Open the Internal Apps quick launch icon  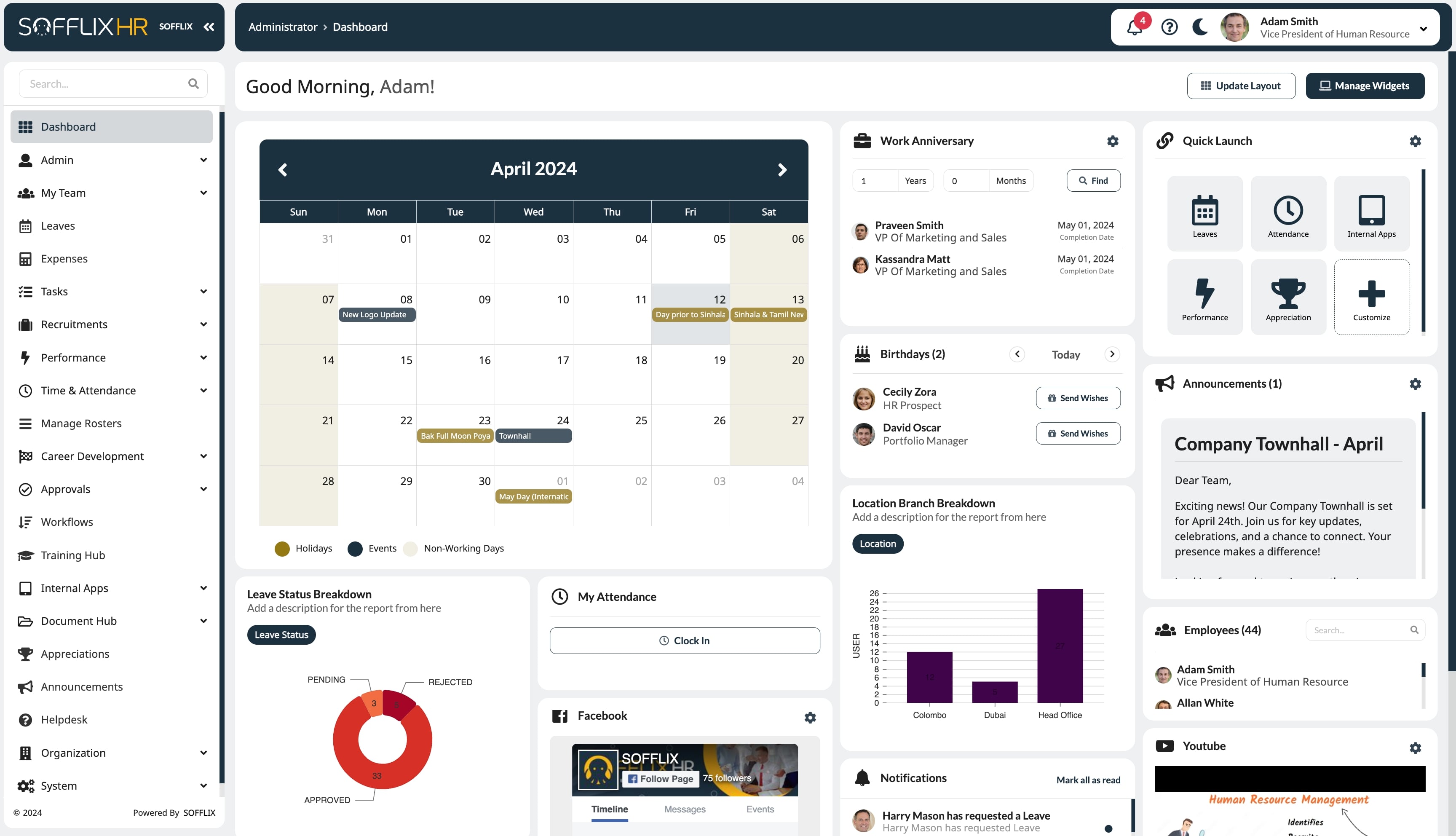tap(1371, 213)
